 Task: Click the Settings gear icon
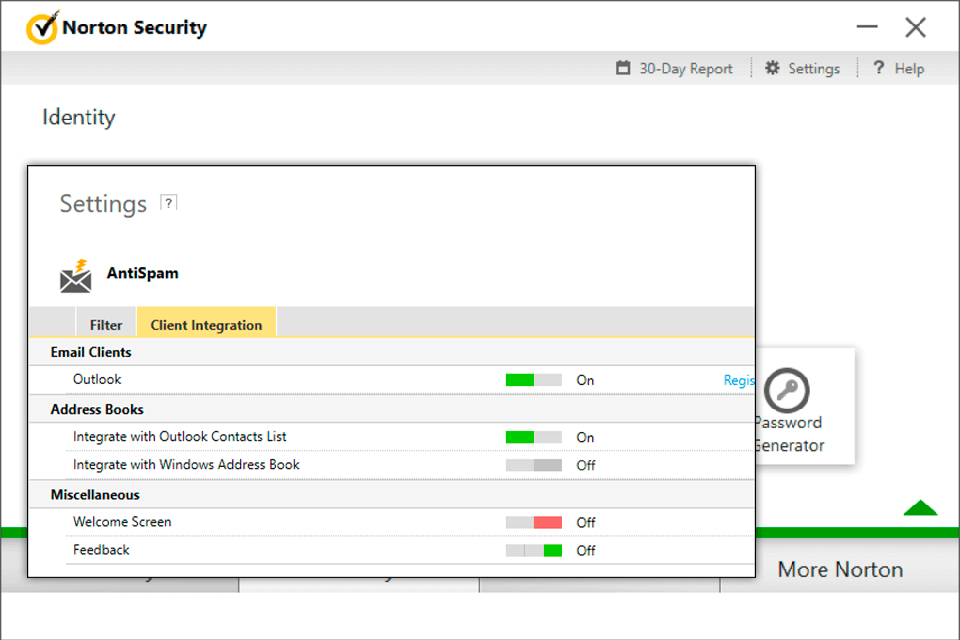pyautogui.click(x=772, y=68)
